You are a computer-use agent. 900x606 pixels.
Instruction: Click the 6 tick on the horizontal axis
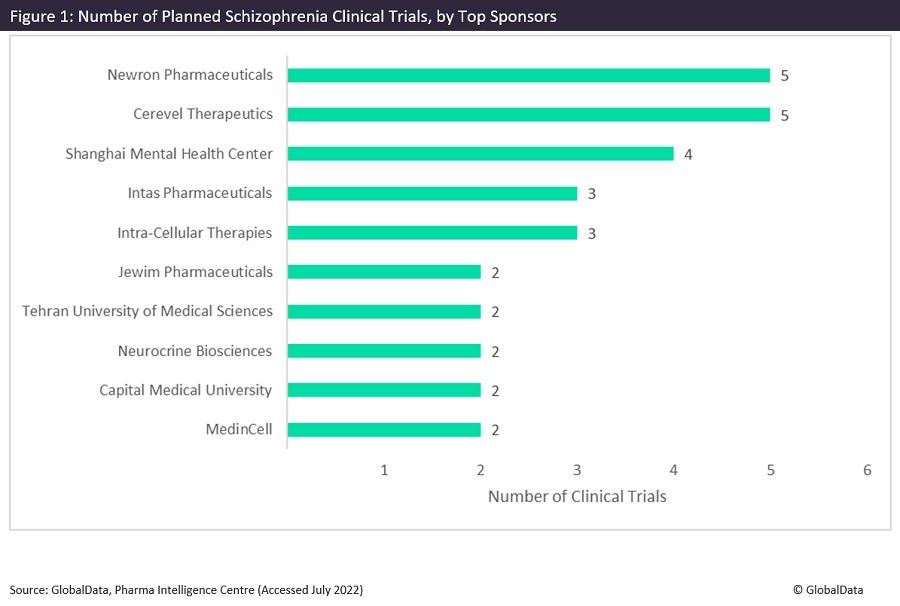(x=867, y=470)
